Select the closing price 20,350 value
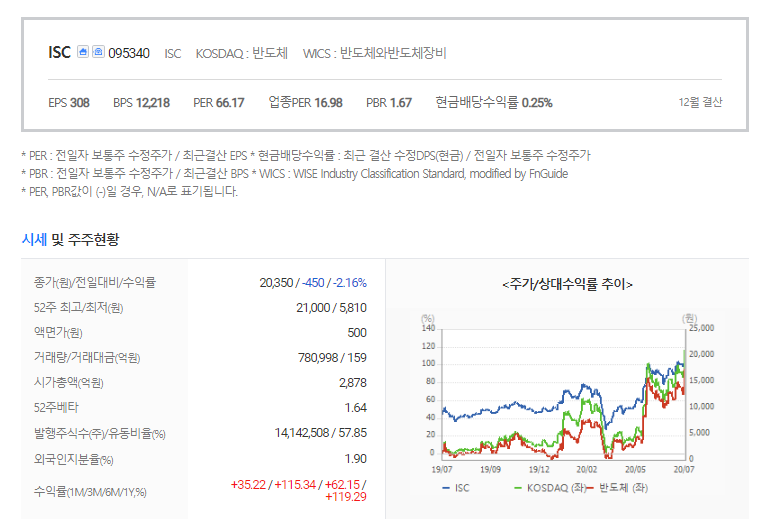Screen dimensions: 766x519 (276, 283)
